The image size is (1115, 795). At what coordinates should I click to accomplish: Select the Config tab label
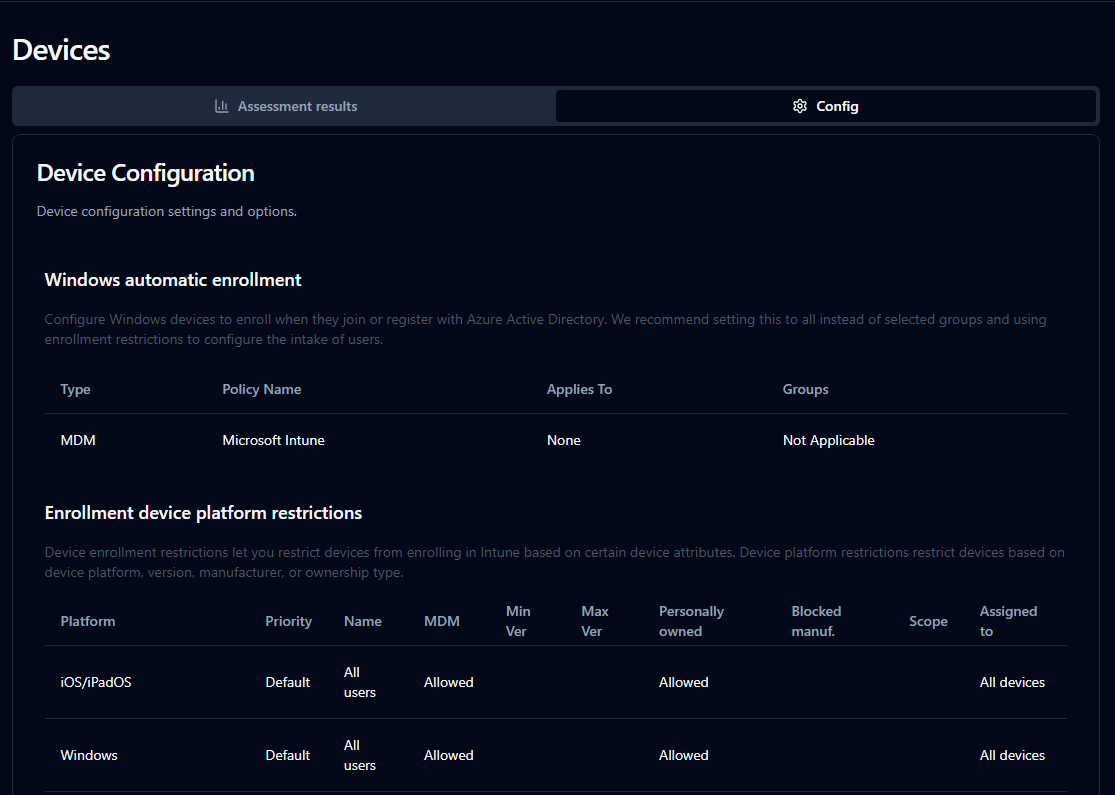coord(837,106)
